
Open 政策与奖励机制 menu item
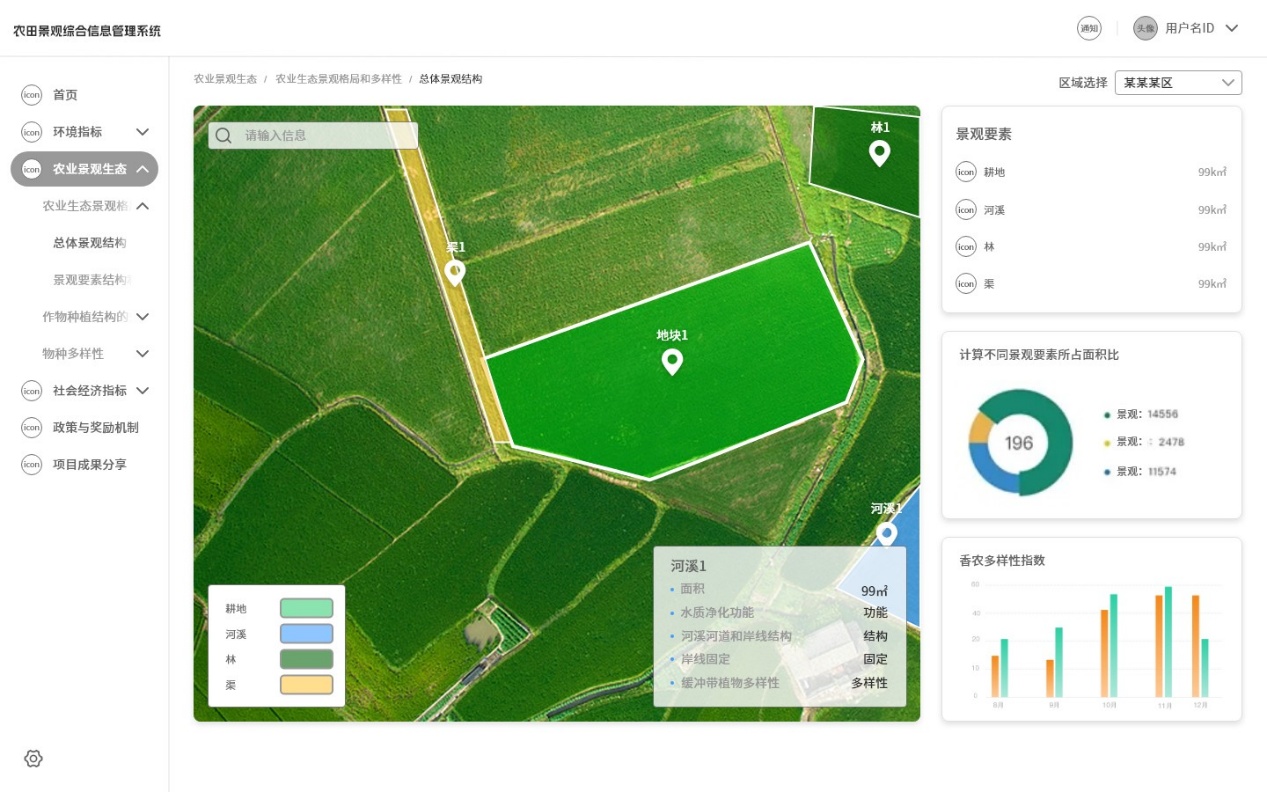click(95, 428)
